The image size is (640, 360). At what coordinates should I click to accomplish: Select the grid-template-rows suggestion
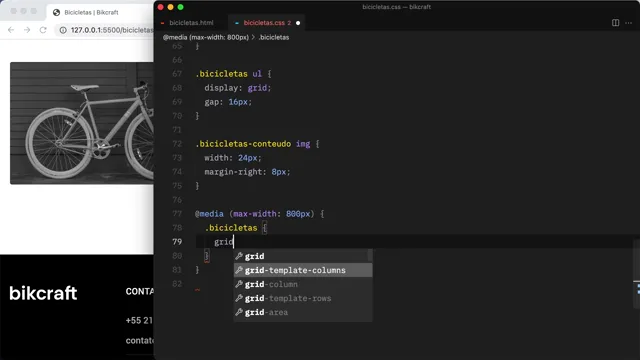pos(303,298)
